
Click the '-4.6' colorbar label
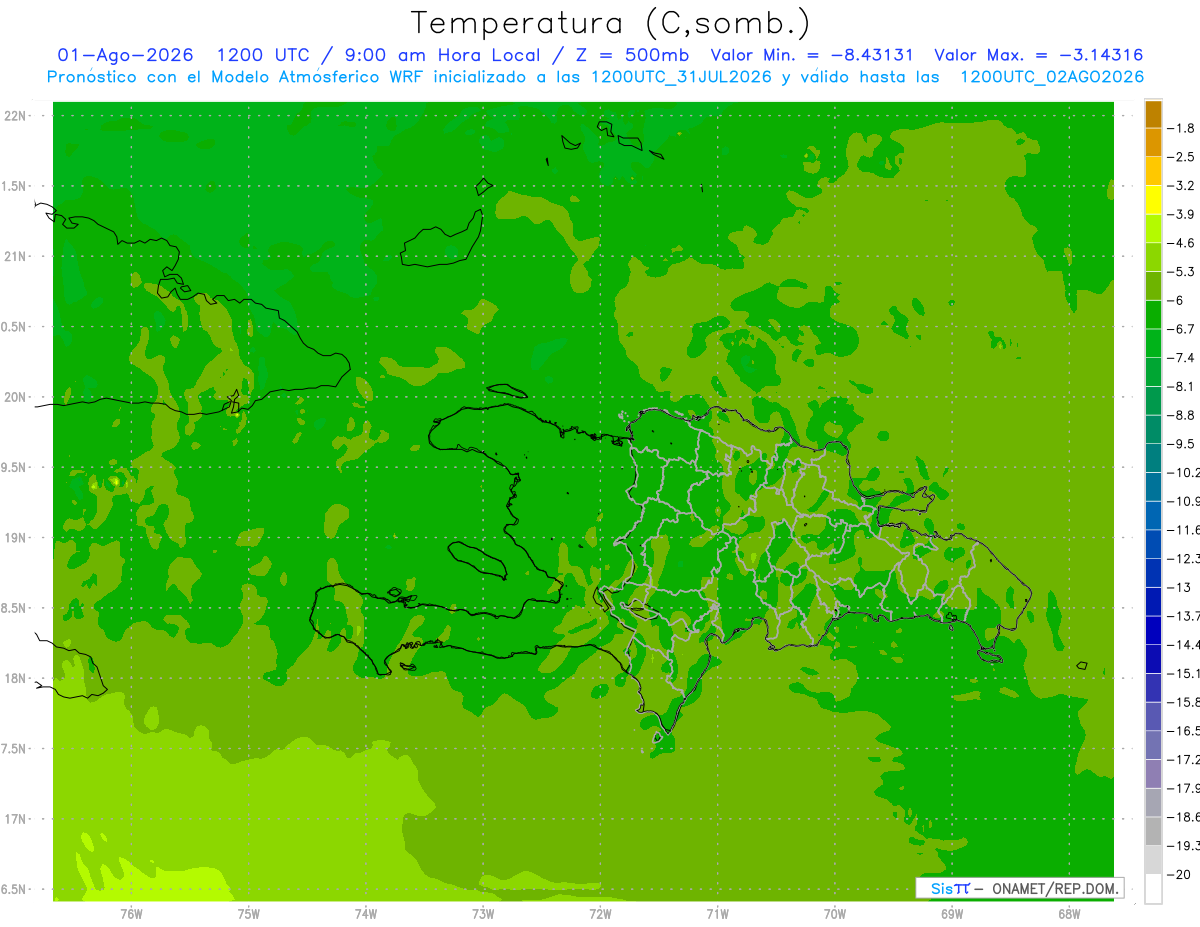click(x=1182, y=243)
